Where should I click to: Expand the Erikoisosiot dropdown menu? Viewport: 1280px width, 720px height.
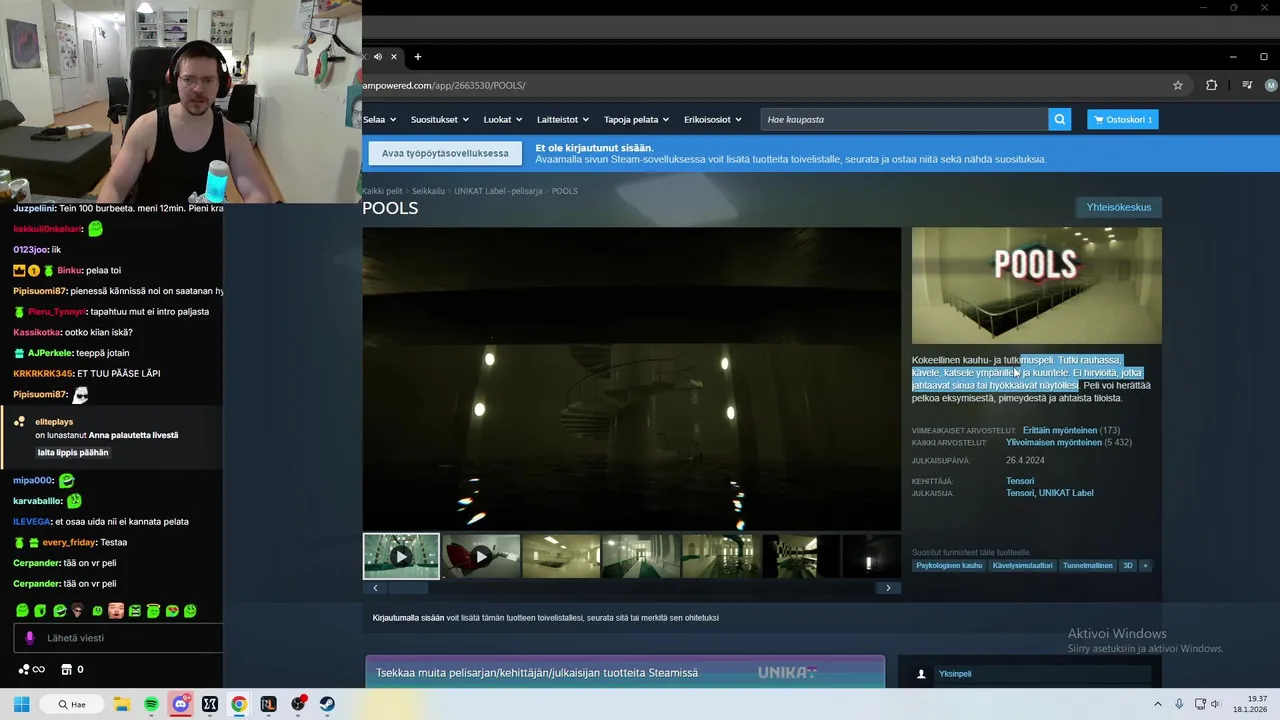click(x=713, y=119)
